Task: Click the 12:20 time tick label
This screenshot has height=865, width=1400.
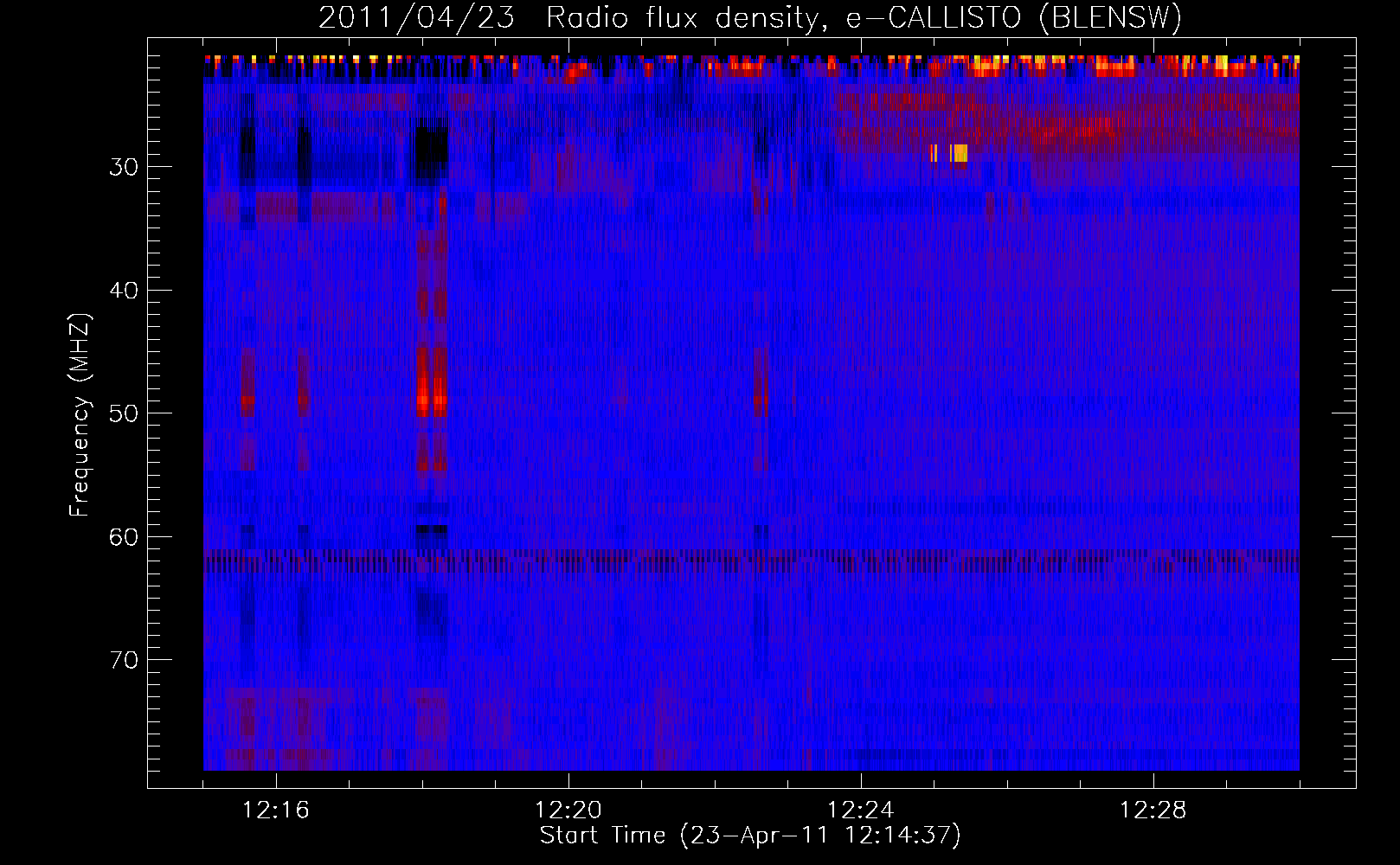Action: pyautogui.click(x=568, y=811)
